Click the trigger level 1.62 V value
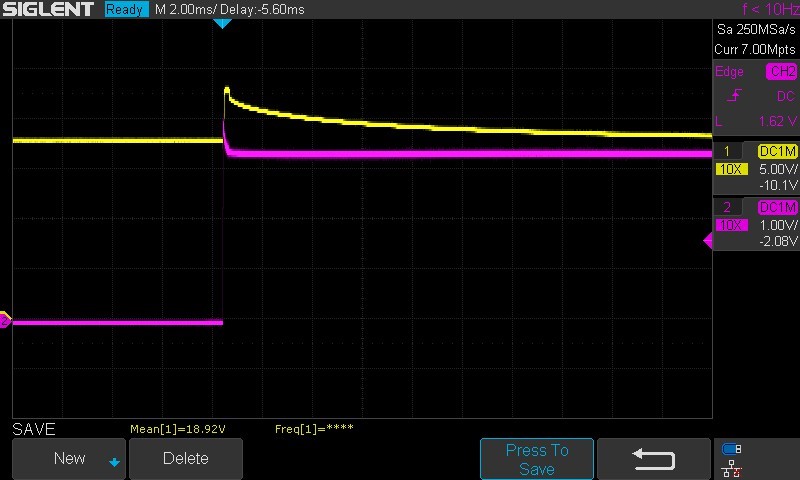 [778, 121]
